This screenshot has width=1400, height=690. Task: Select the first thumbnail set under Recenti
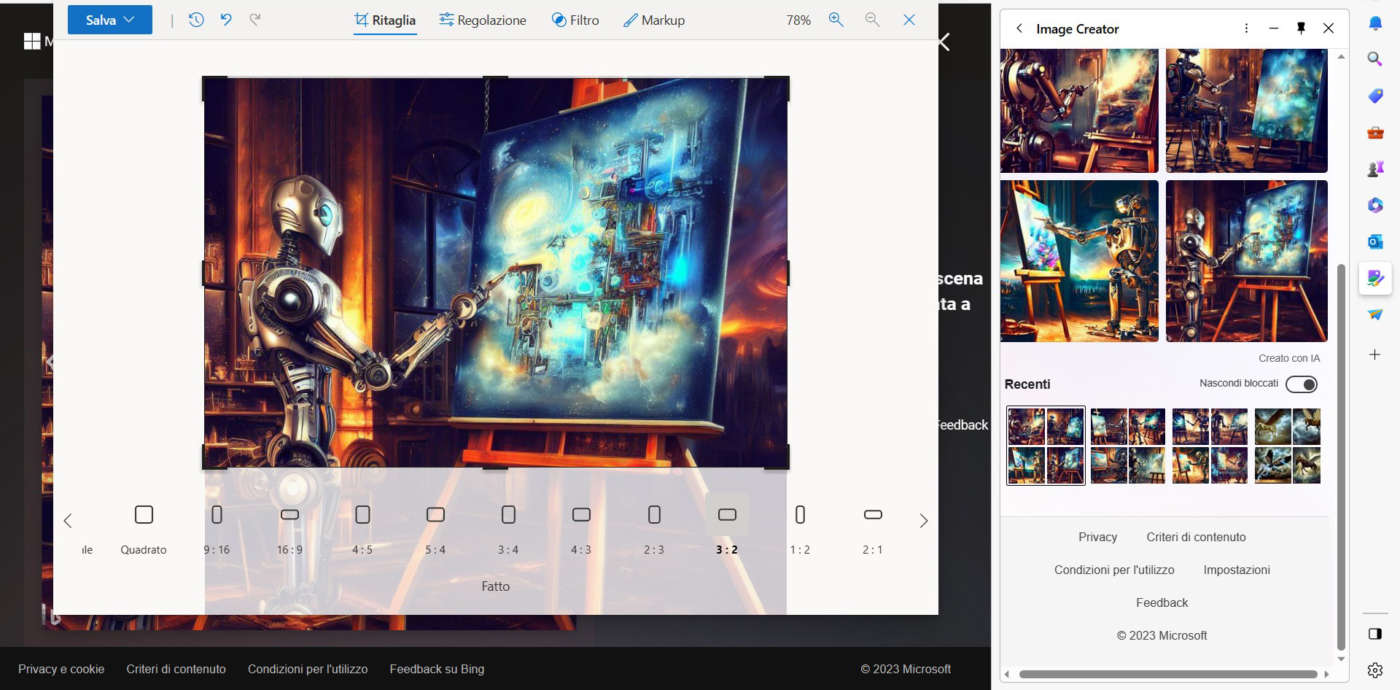point(1046,446)
